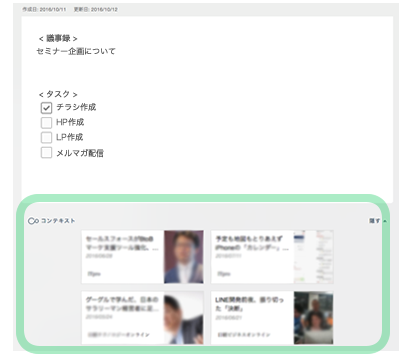Tick the LP作成 checkbox

[46, 137]
